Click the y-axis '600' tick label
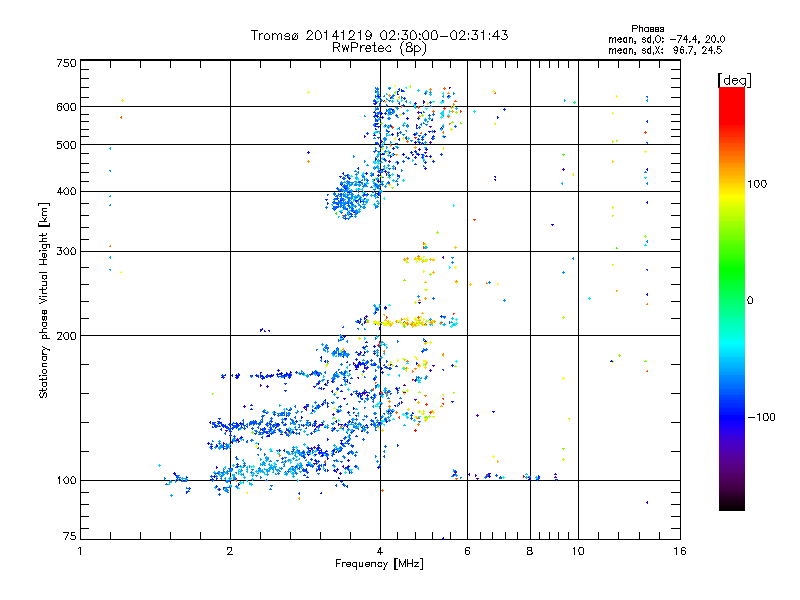 coord(66,107)
